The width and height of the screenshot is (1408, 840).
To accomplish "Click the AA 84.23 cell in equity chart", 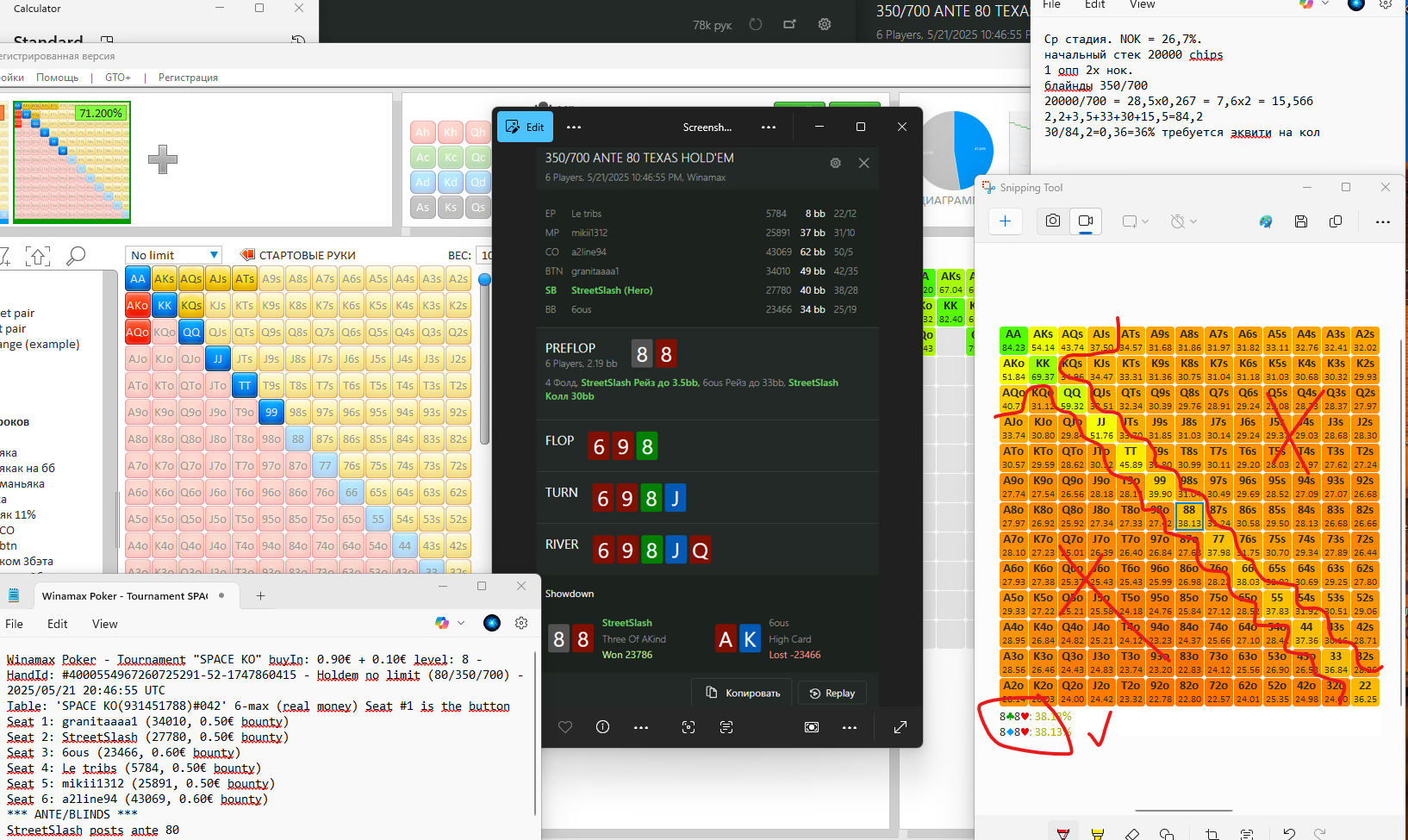I will click(1013, 340).
